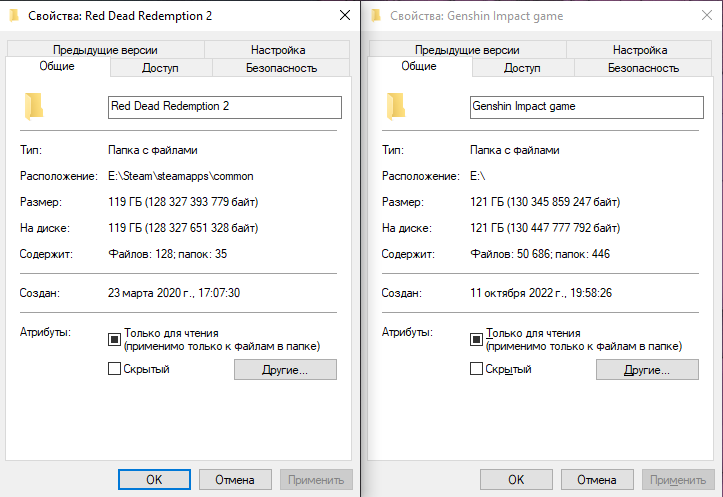This screenshot has width=723, height=497.
Task: Enable 'Скрытый' checkbox in Red Dead Redemption 2 window
Action: pyautogui.click(x=114, y=369)
